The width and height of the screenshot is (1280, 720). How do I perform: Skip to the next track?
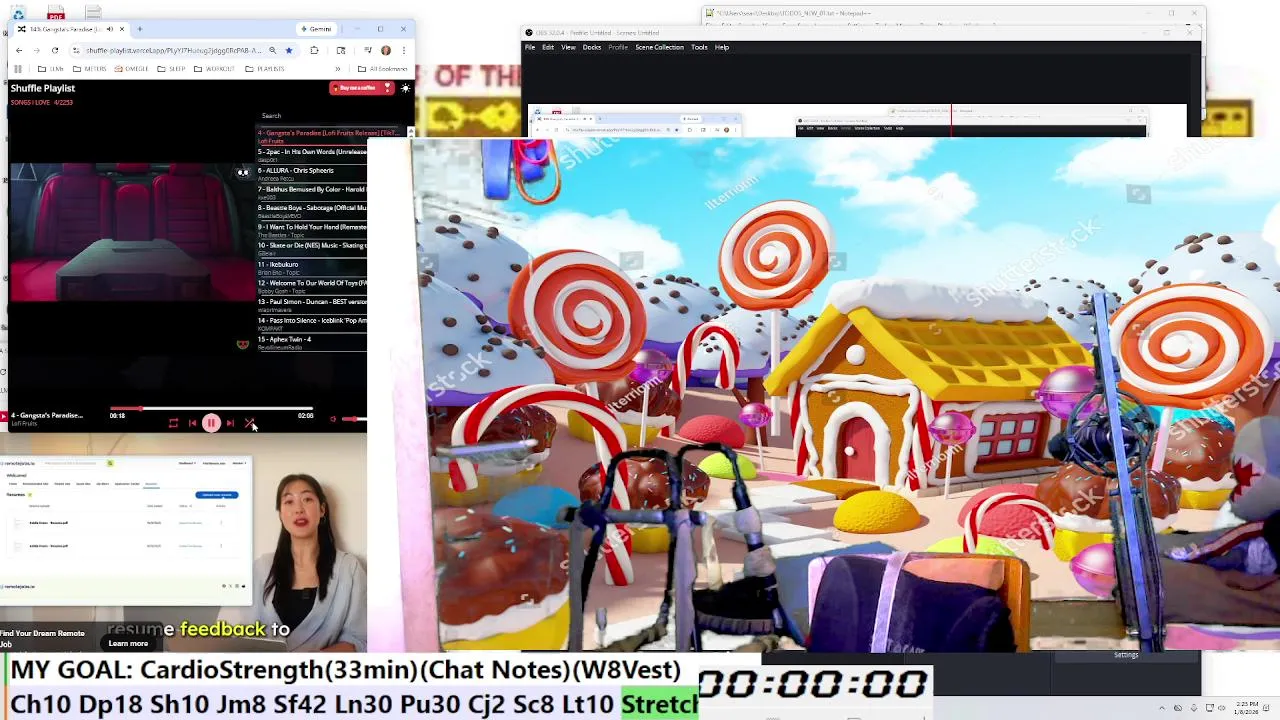point(230,423)
